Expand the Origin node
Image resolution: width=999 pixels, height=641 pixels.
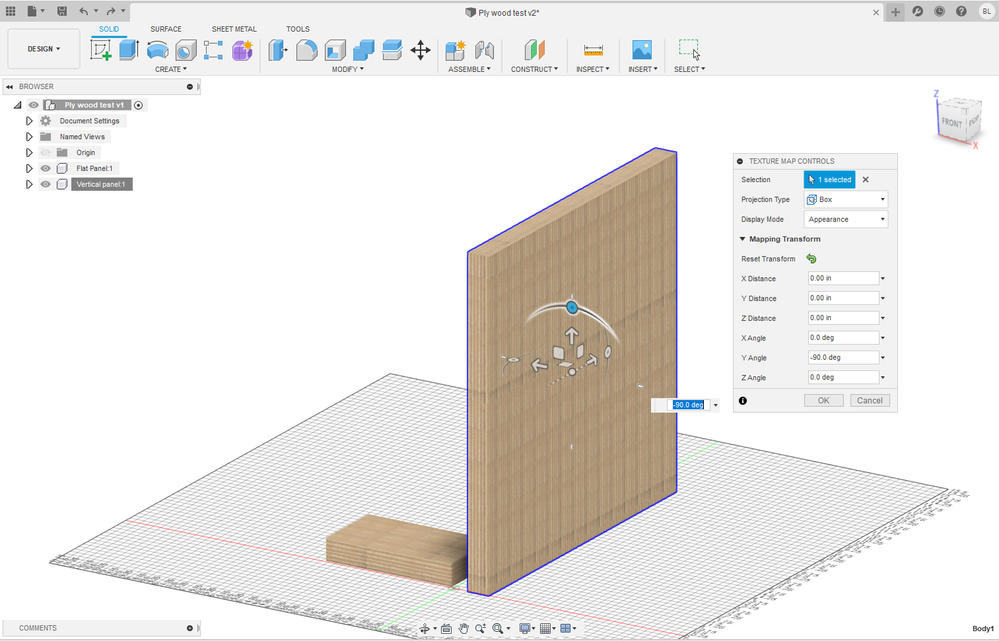tap(29, 153)
